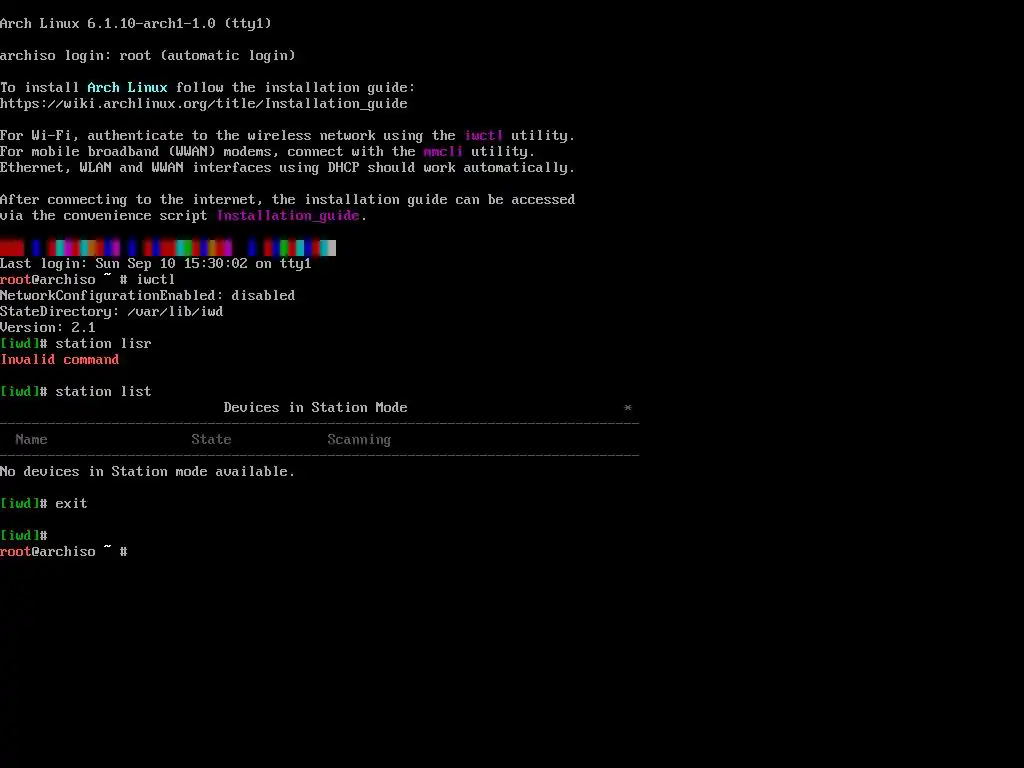This screenshot has width=1024, height=768.
Task: Click the magenta 'iwctl' utility name
Action: 483,136
